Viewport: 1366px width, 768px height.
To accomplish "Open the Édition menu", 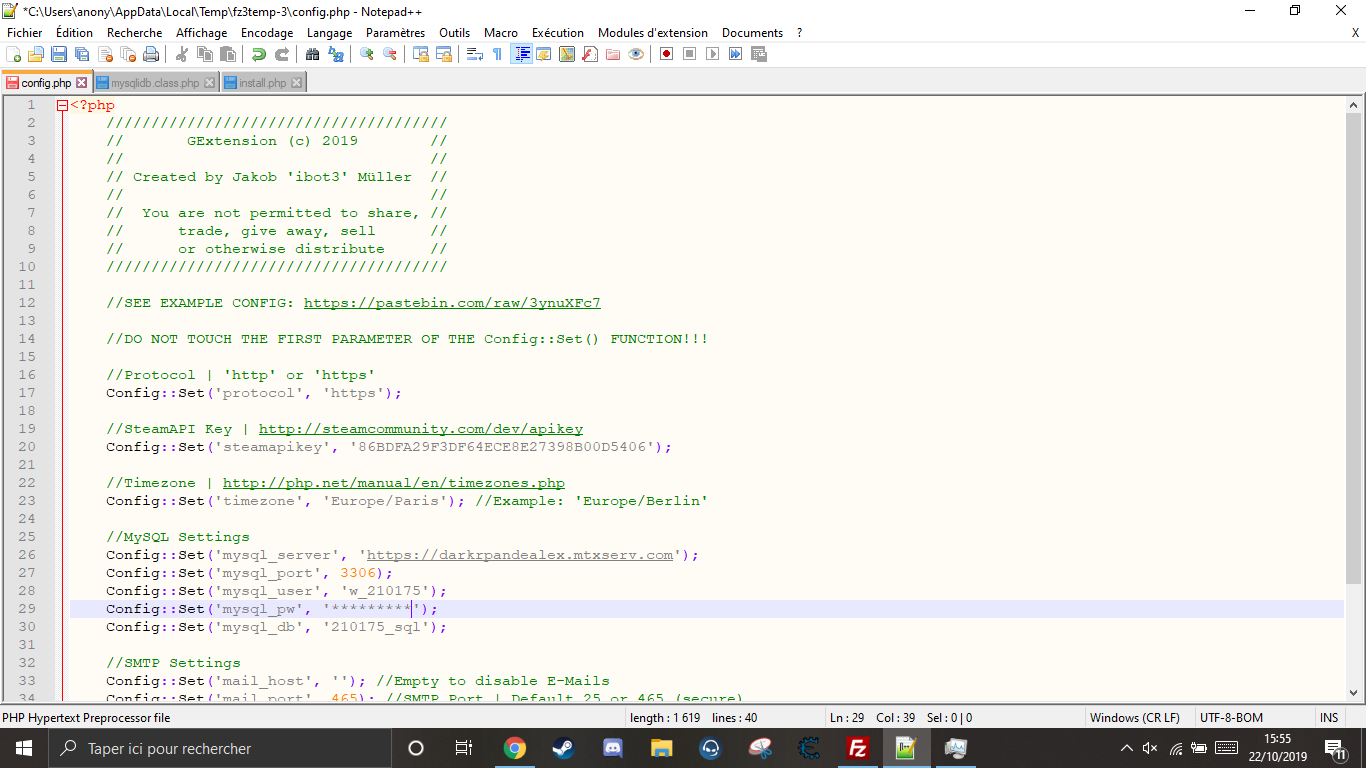I will pos(75,33).
